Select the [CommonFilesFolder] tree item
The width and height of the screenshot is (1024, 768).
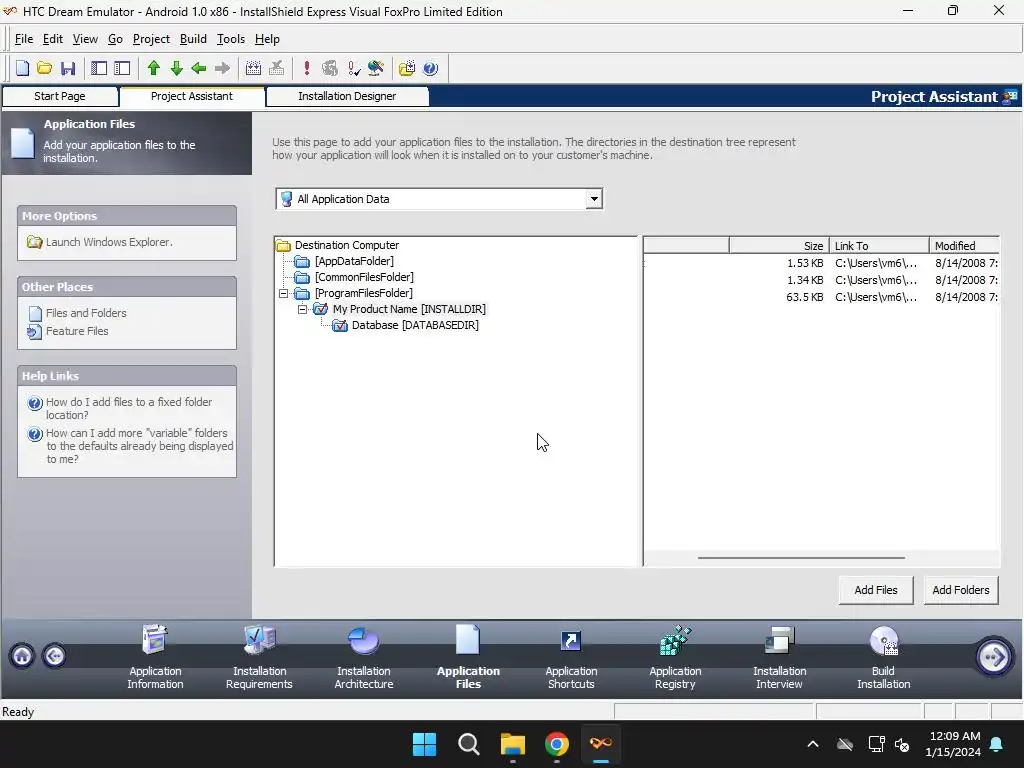(364, 277)
